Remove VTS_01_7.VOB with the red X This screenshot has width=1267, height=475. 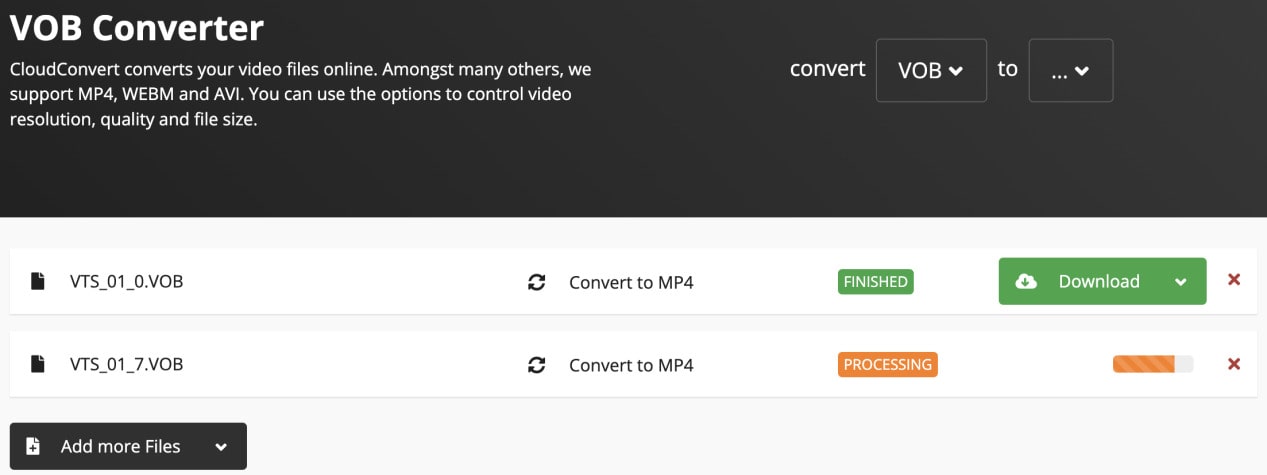1234,364
